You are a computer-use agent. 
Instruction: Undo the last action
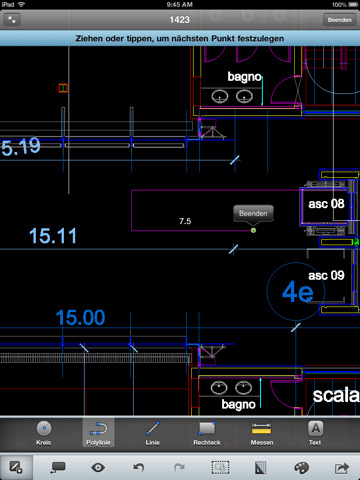139,468
